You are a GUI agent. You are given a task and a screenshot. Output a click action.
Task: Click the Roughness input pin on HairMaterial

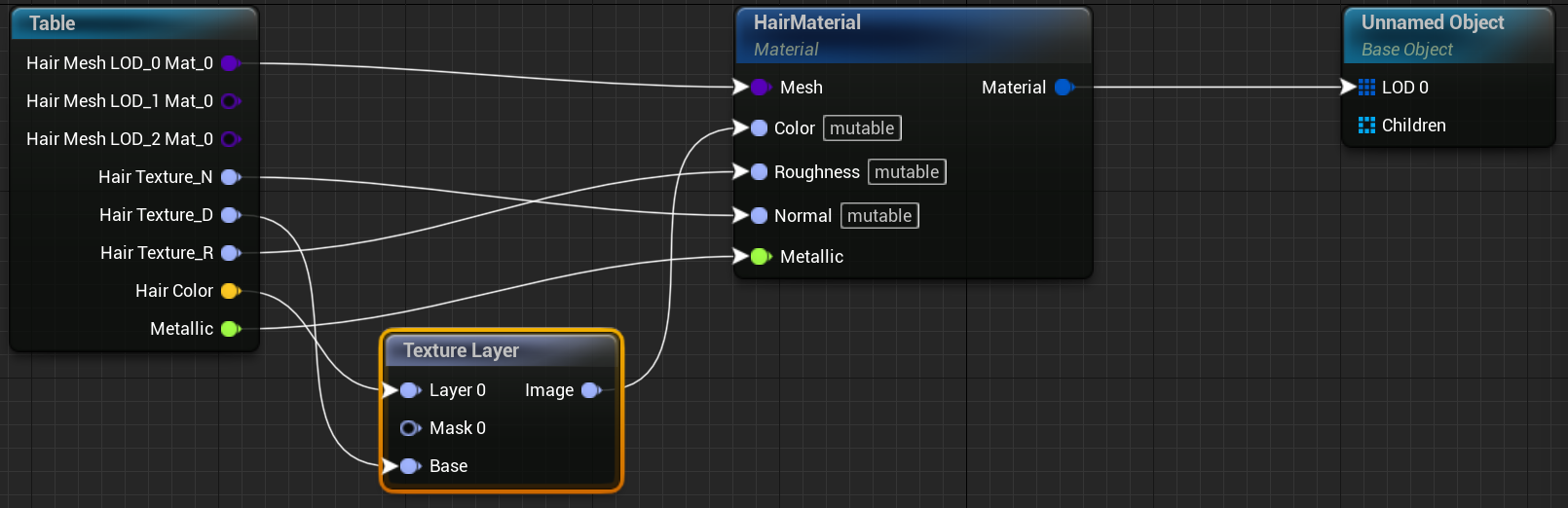pos(759,172)
